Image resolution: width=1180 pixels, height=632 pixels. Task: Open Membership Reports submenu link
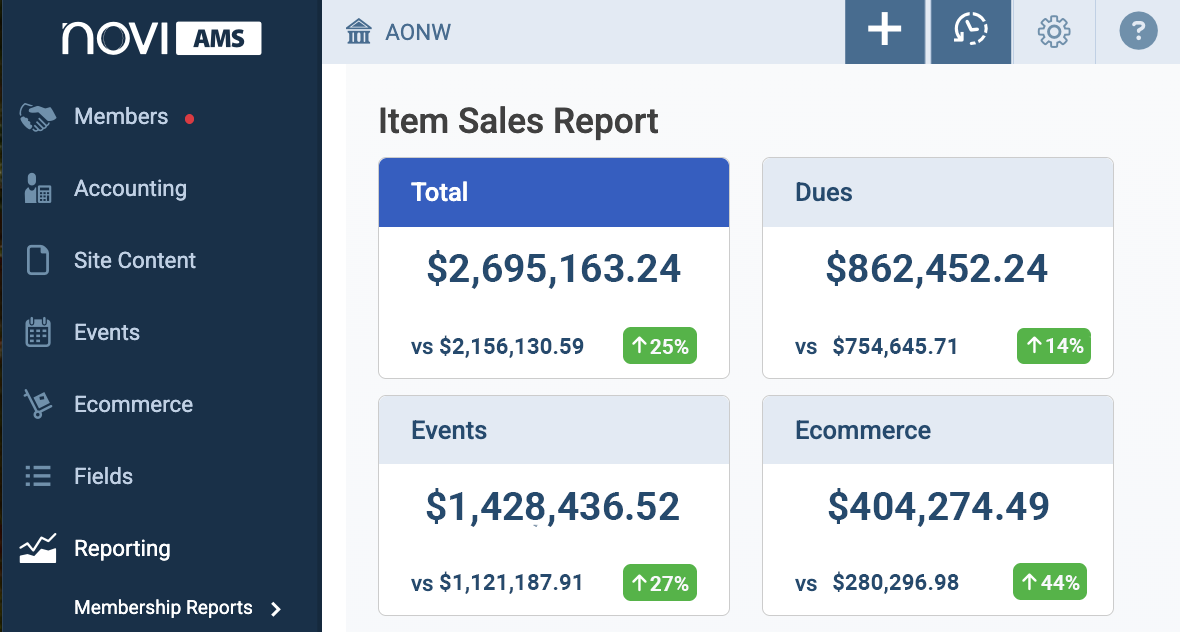(163, 607)
